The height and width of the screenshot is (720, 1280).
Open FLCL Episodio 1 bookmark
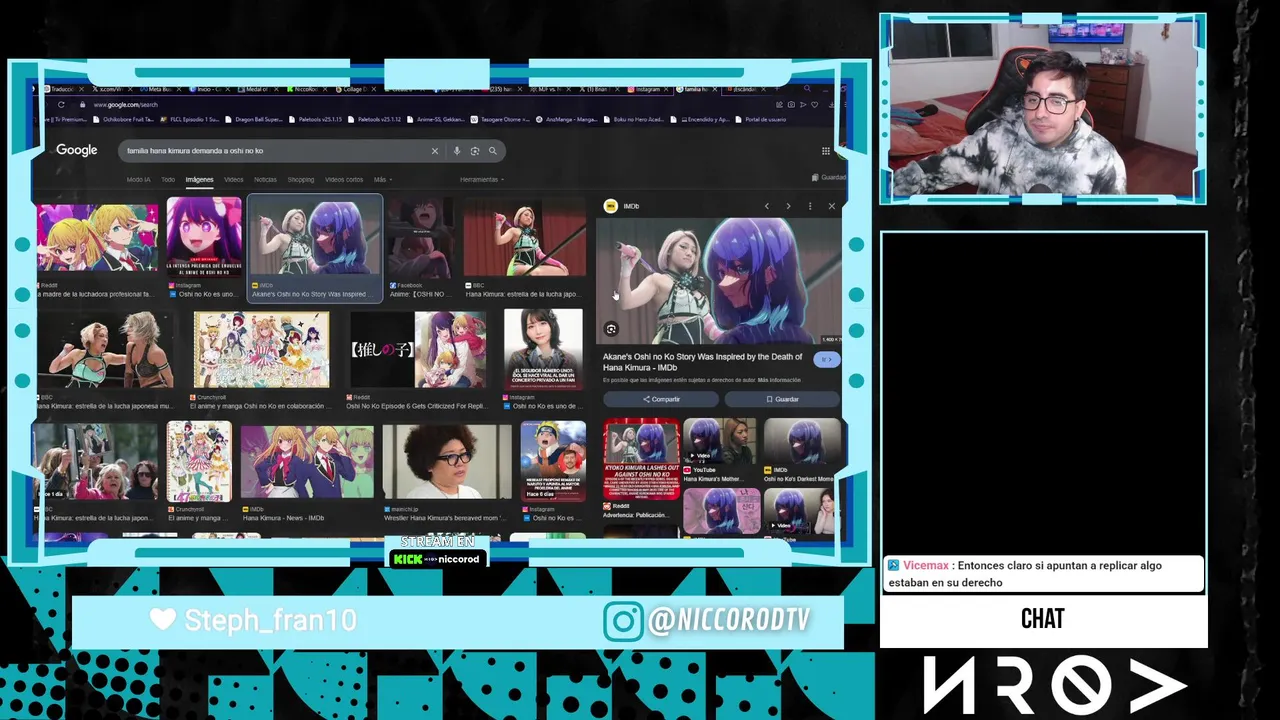[190, 119]
